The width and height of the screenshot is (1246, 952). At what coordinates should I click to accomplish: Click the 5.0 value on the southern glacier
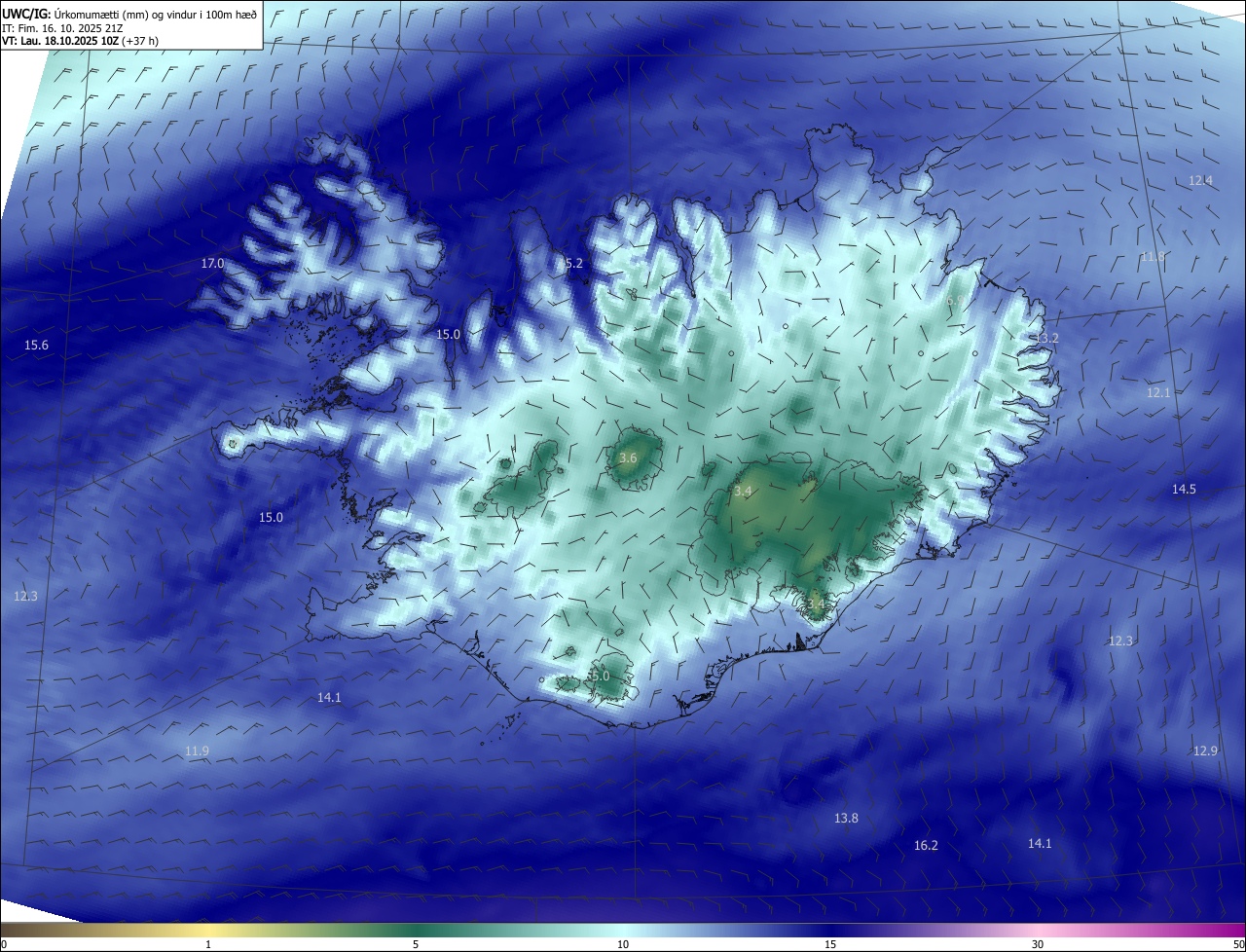pos(600,677)
